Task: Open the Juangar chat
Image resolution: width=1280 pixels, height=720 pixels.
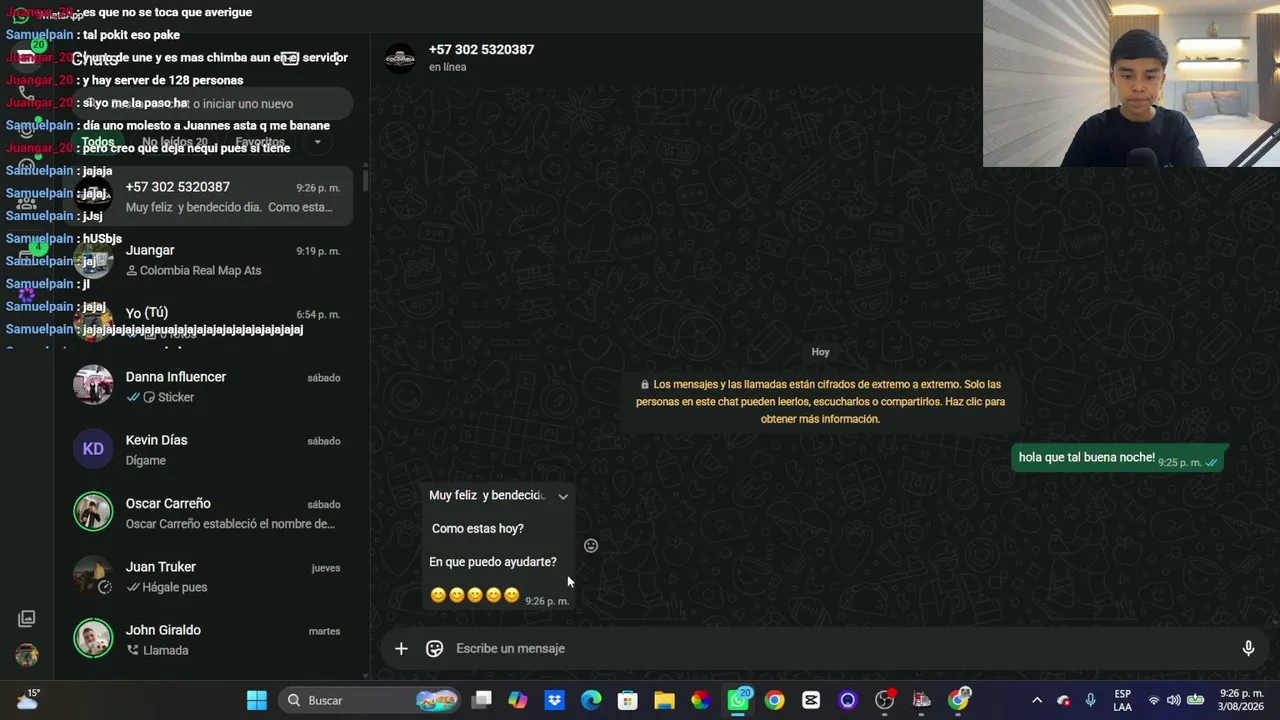Action: tap(208, 260)
